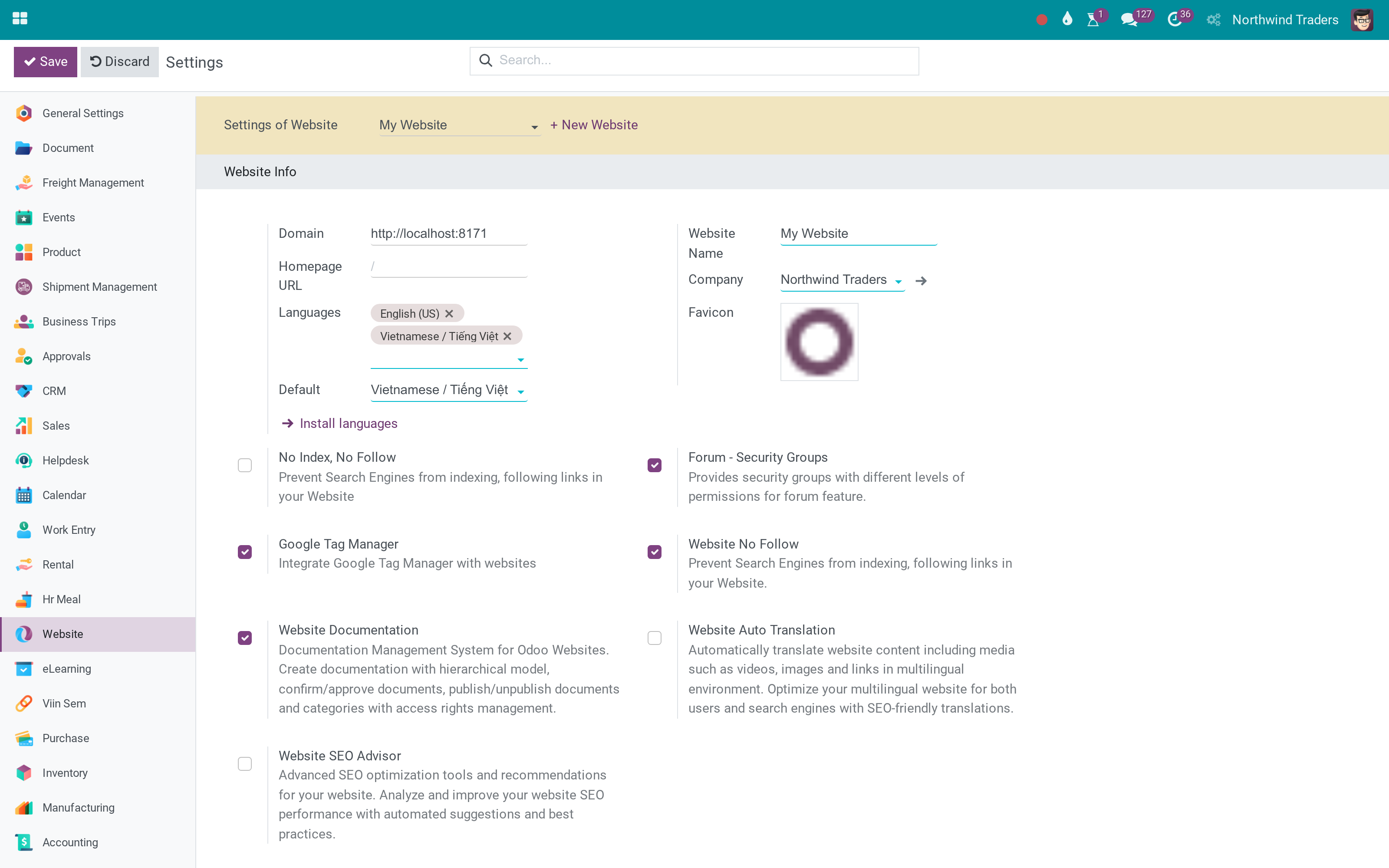
Task: Open the Settings of Website dropdown
Action: click(459, 125)
